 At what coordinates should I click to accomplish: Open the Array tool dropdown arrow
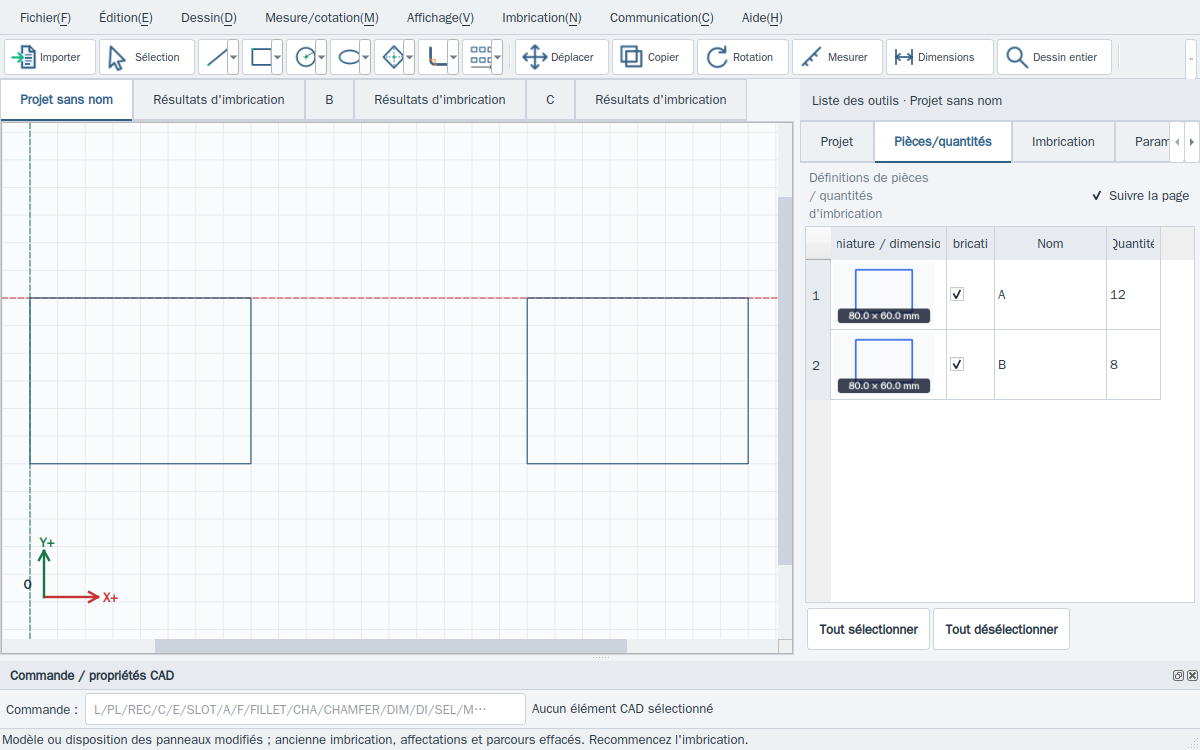497,57
